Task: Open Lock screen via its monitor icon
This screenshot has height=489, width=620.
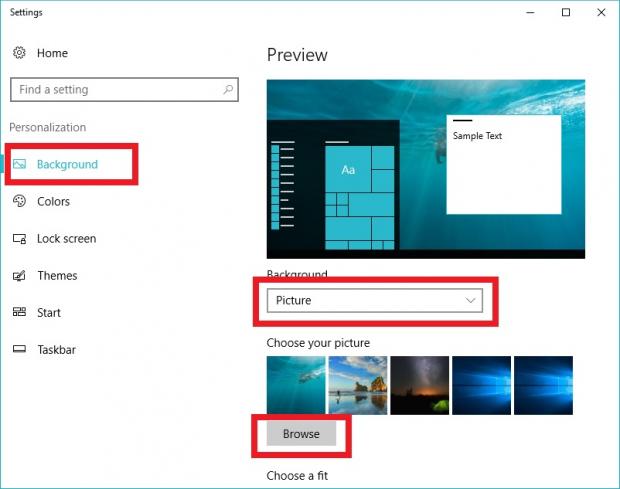Action: [x=19, y=239]
